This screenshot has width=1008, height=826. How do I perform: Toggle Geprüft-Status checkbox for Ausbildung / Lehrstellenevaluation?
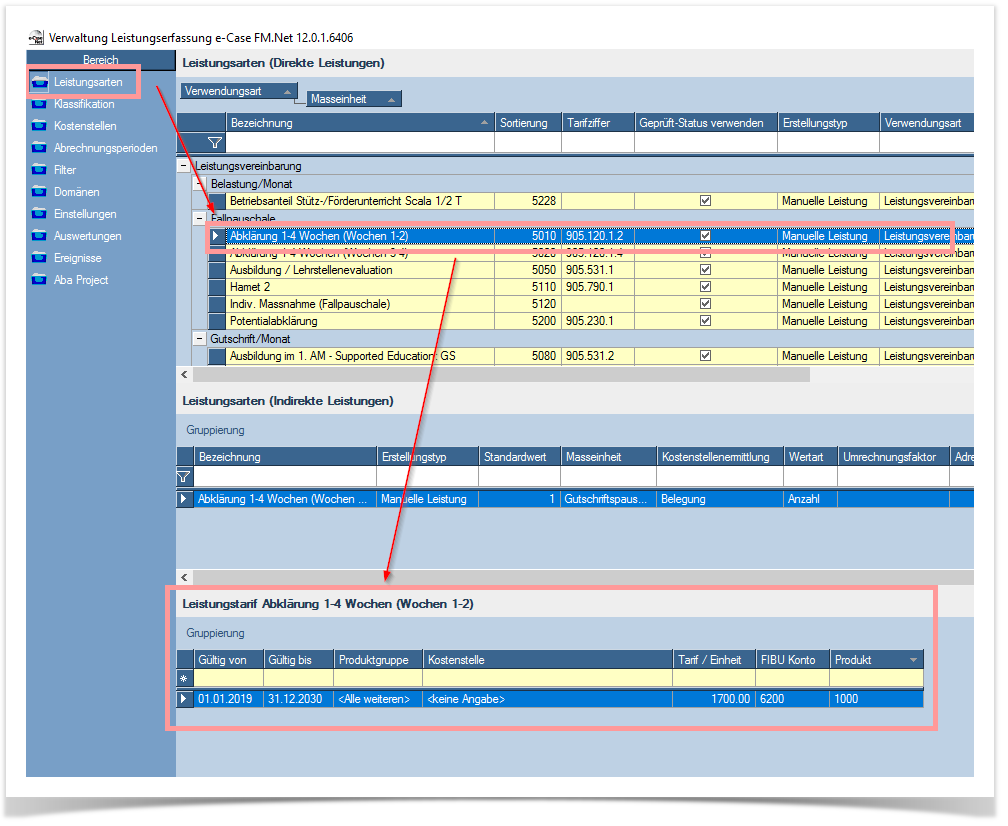pyautogui.click(x=705, y=270)
